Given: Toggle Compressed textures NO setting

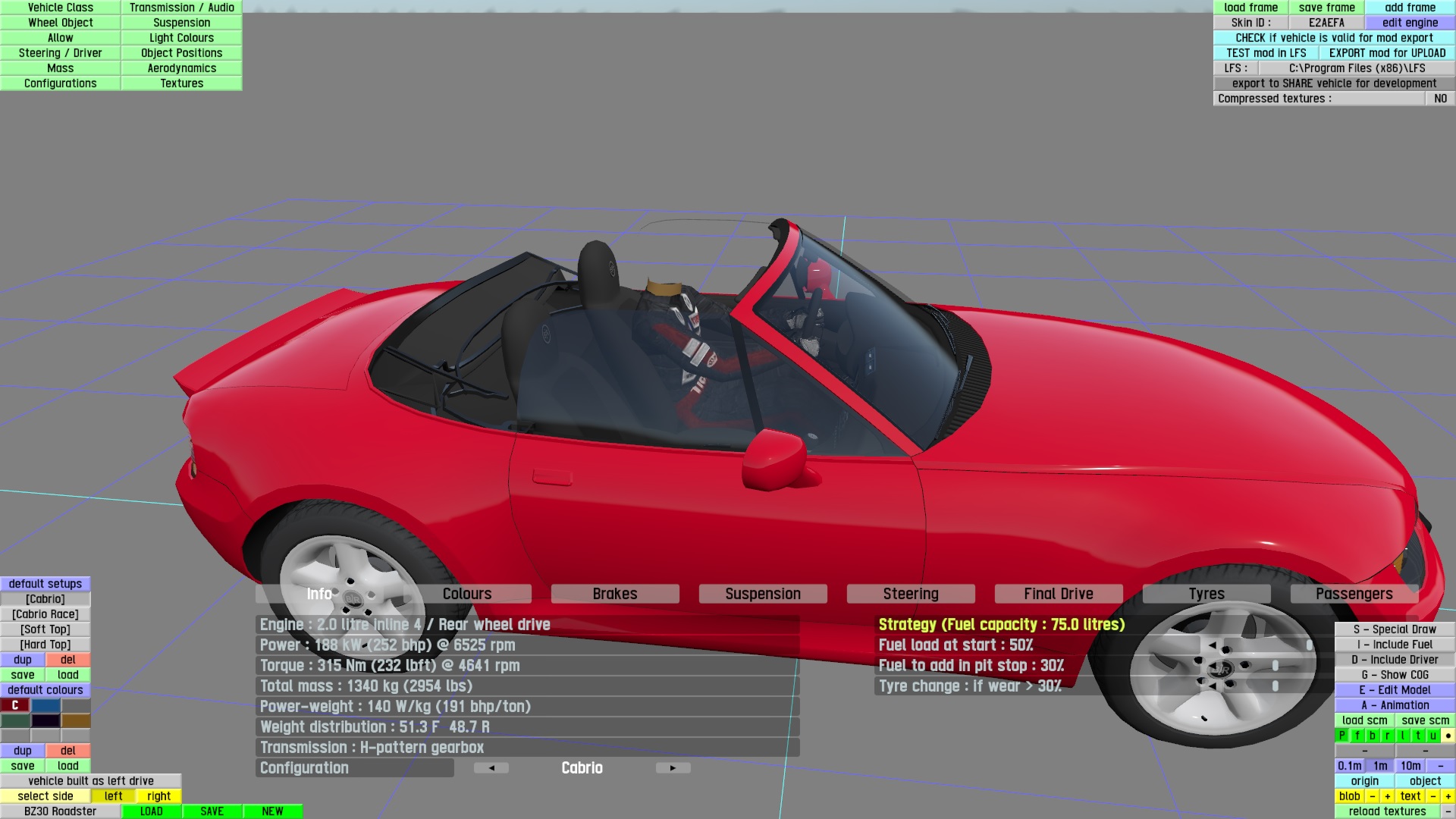Looking at the screenshot, I should coord(1440,99).
